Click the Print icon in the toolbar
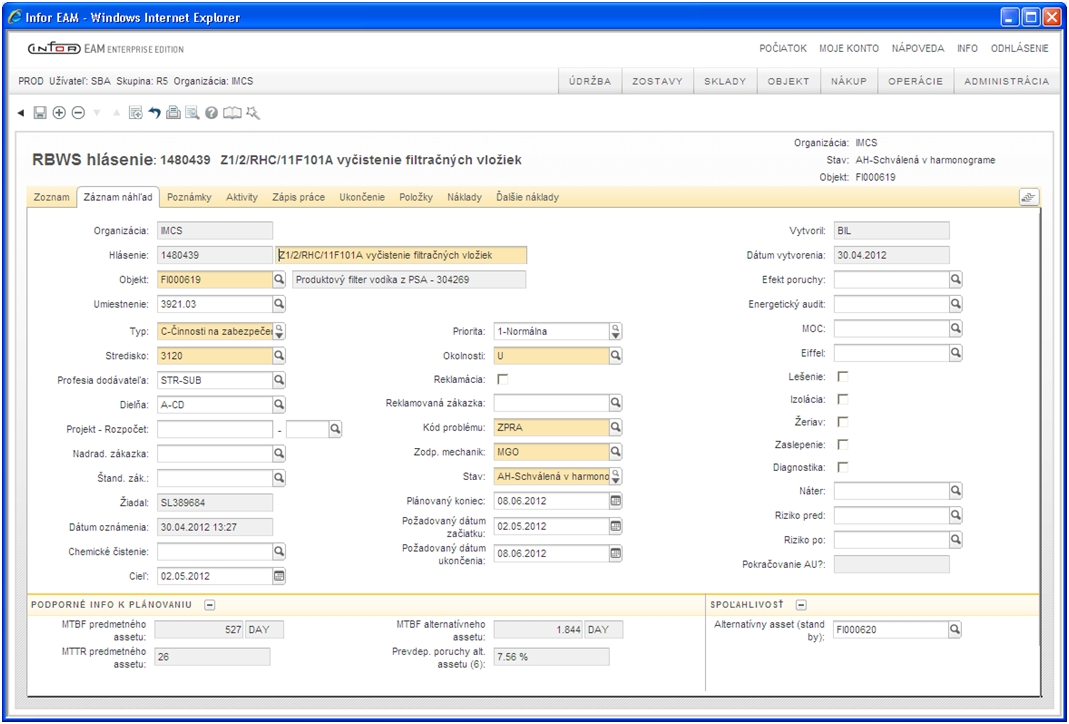The height and width of the screenshot is (724, 1069). tap(173, 113)
